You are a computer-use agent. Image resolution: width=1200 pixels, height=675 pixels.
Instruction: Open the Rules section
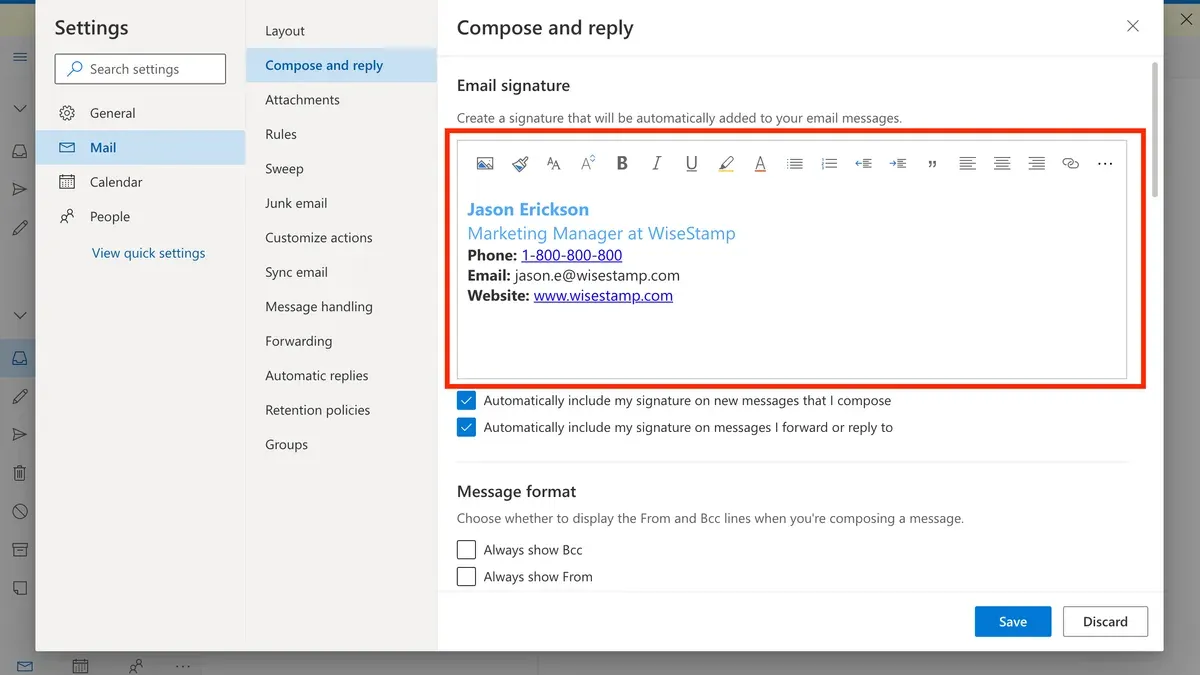point(341,134)
